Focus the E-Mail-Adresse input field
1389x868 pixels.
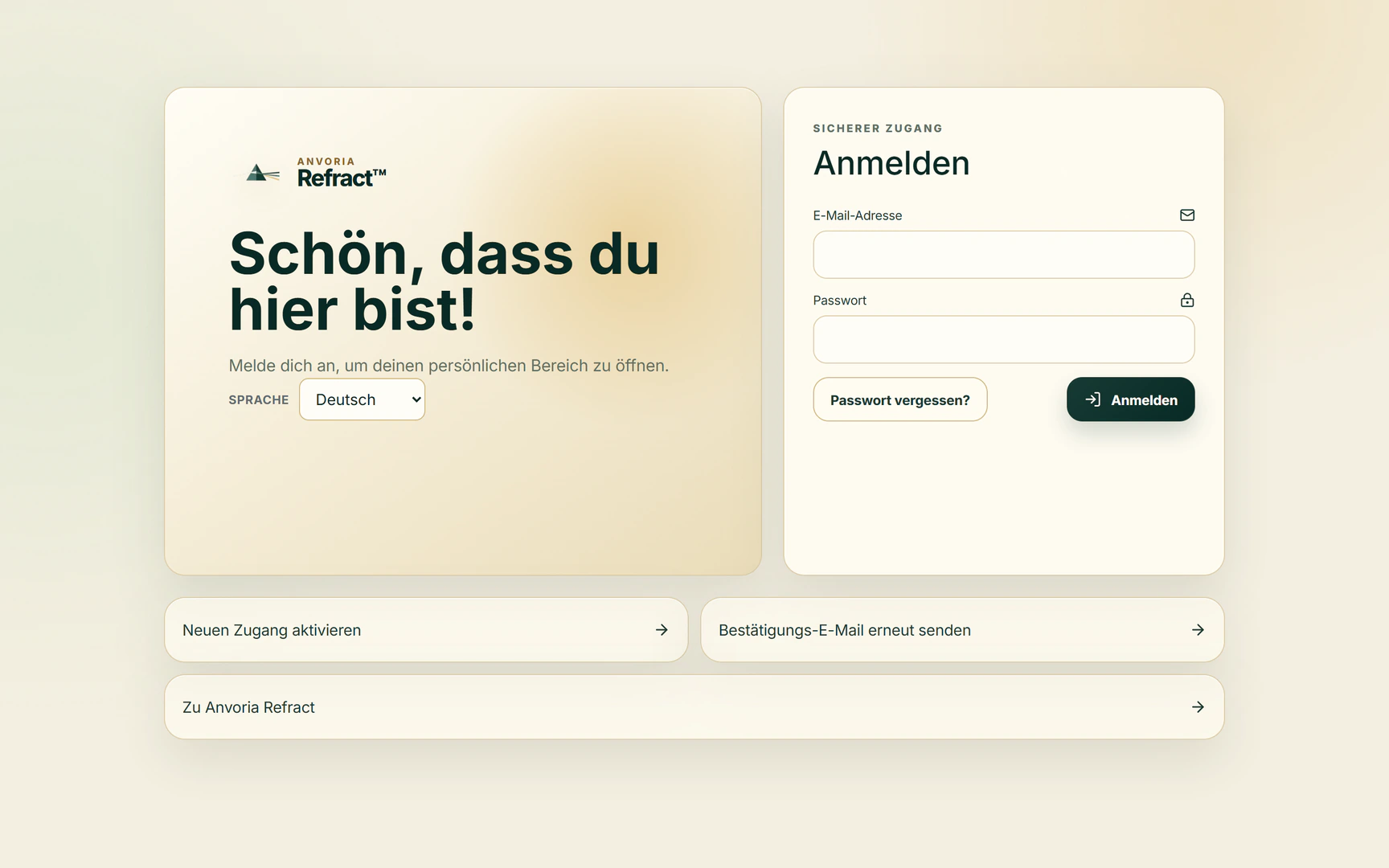[x=1003, y=255]
